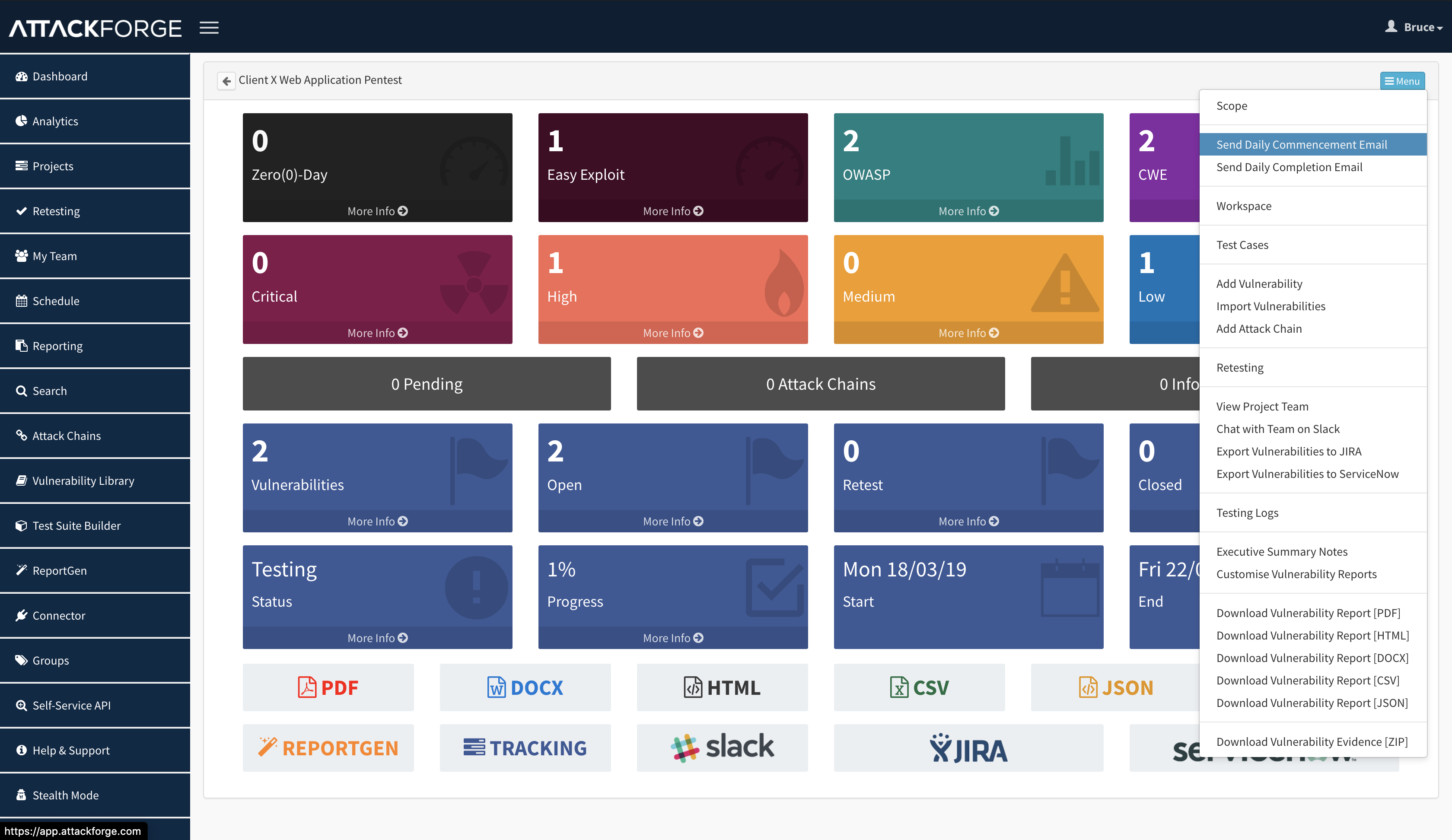The height and width of the screenshot is (840, 1452).
Task: Open ReportGen in the sidebar
Action: pyautogui.click(x=95, y=570)
